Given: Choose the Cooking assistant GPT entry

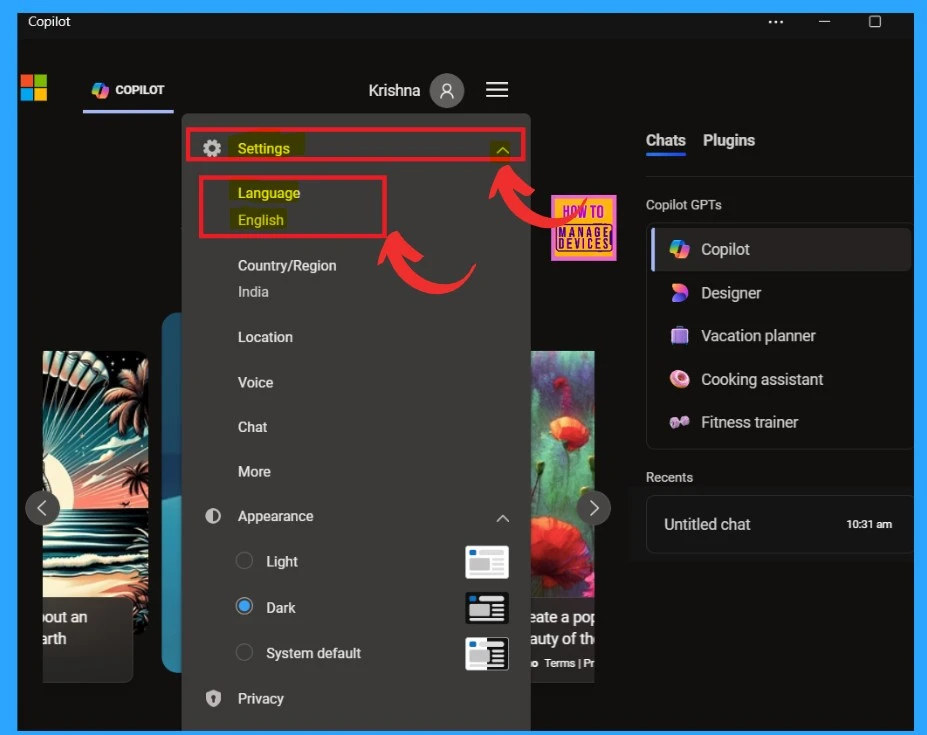Looking at the screenshot, I should tap(781, 379).
